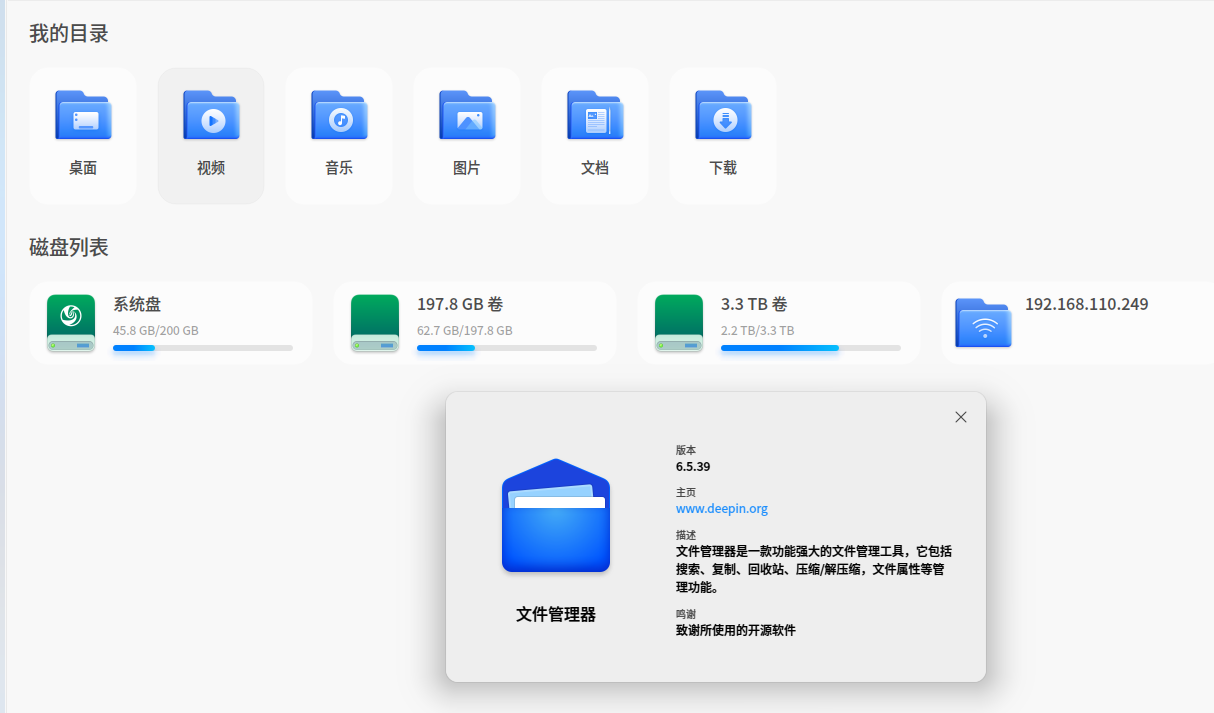Click the 描述 description paragraph in dialog

coord(814,569)
